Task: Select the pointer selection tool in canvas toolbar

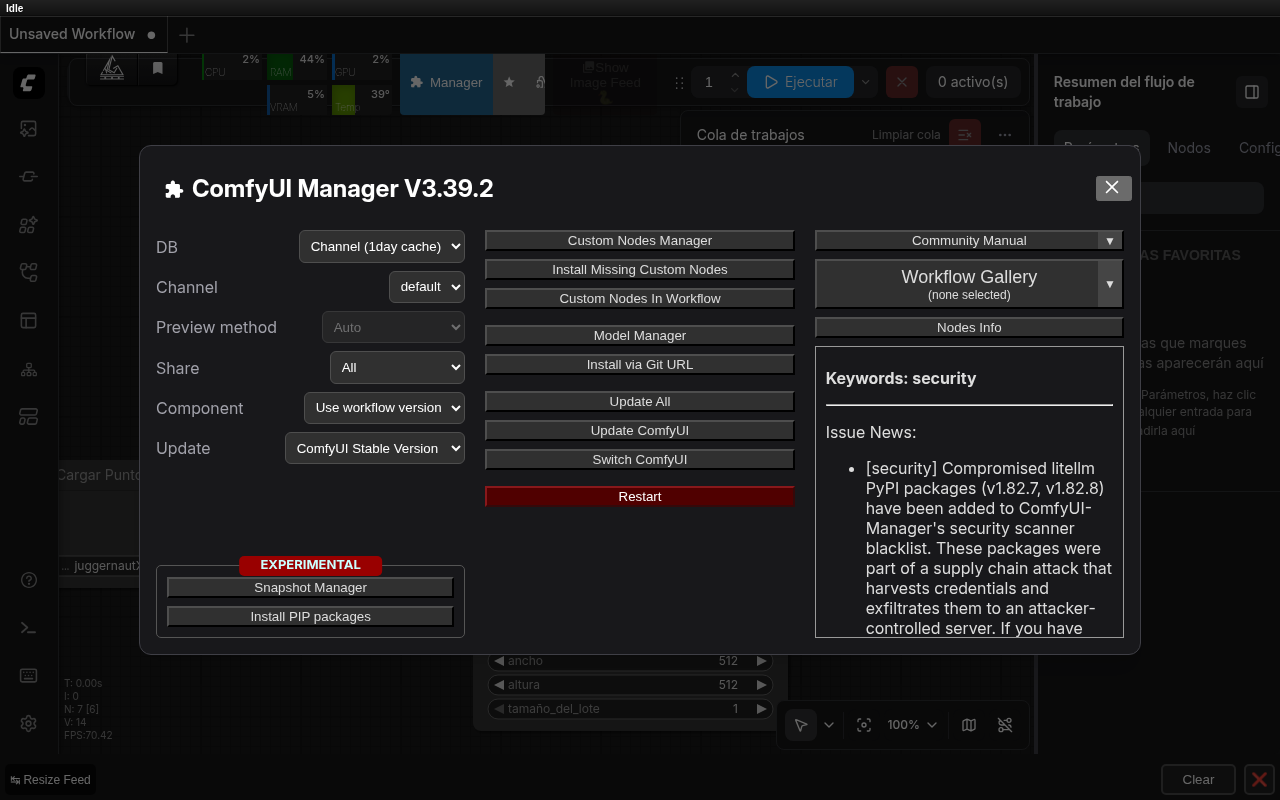Action: tap(801, 725)
